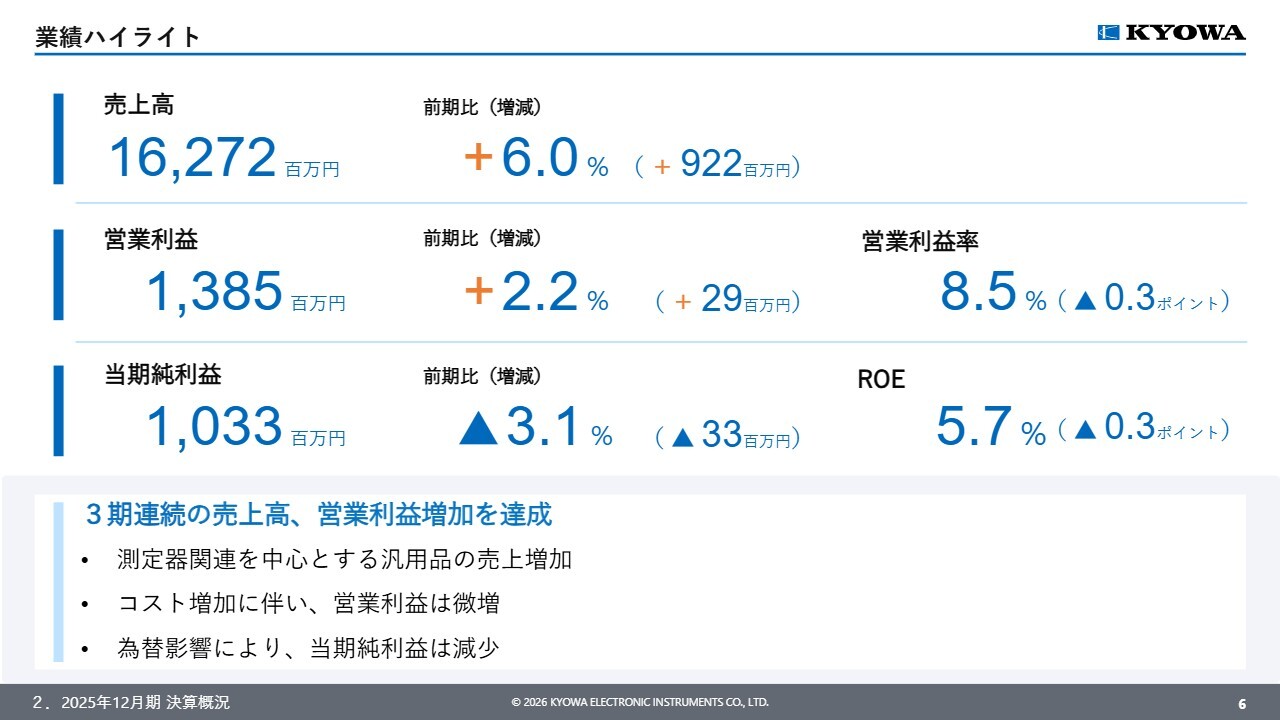Click the orange plus sign before 2.2%

[479, 292]
